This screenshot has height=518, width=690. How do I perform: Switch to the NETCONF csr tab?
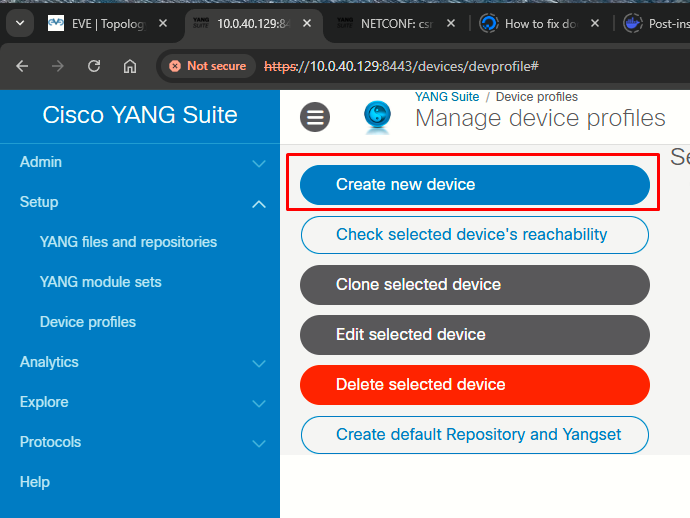click(x=396, y=24)
